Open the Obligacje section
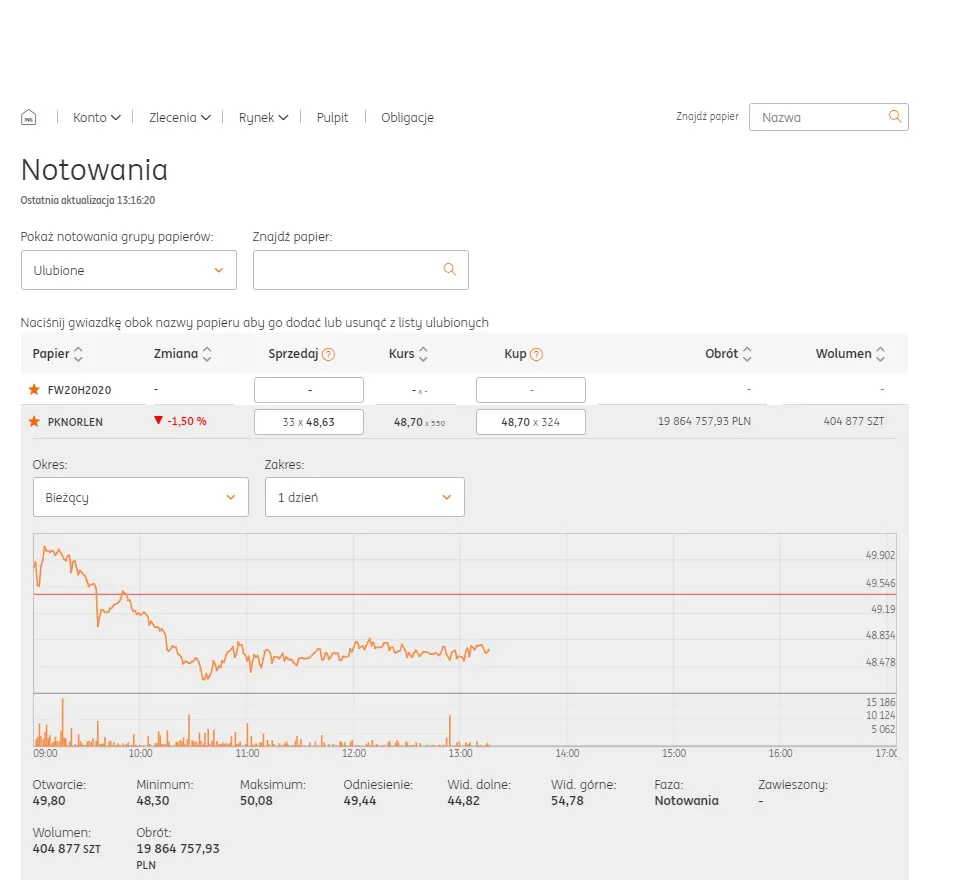 [x=407, y=118]
